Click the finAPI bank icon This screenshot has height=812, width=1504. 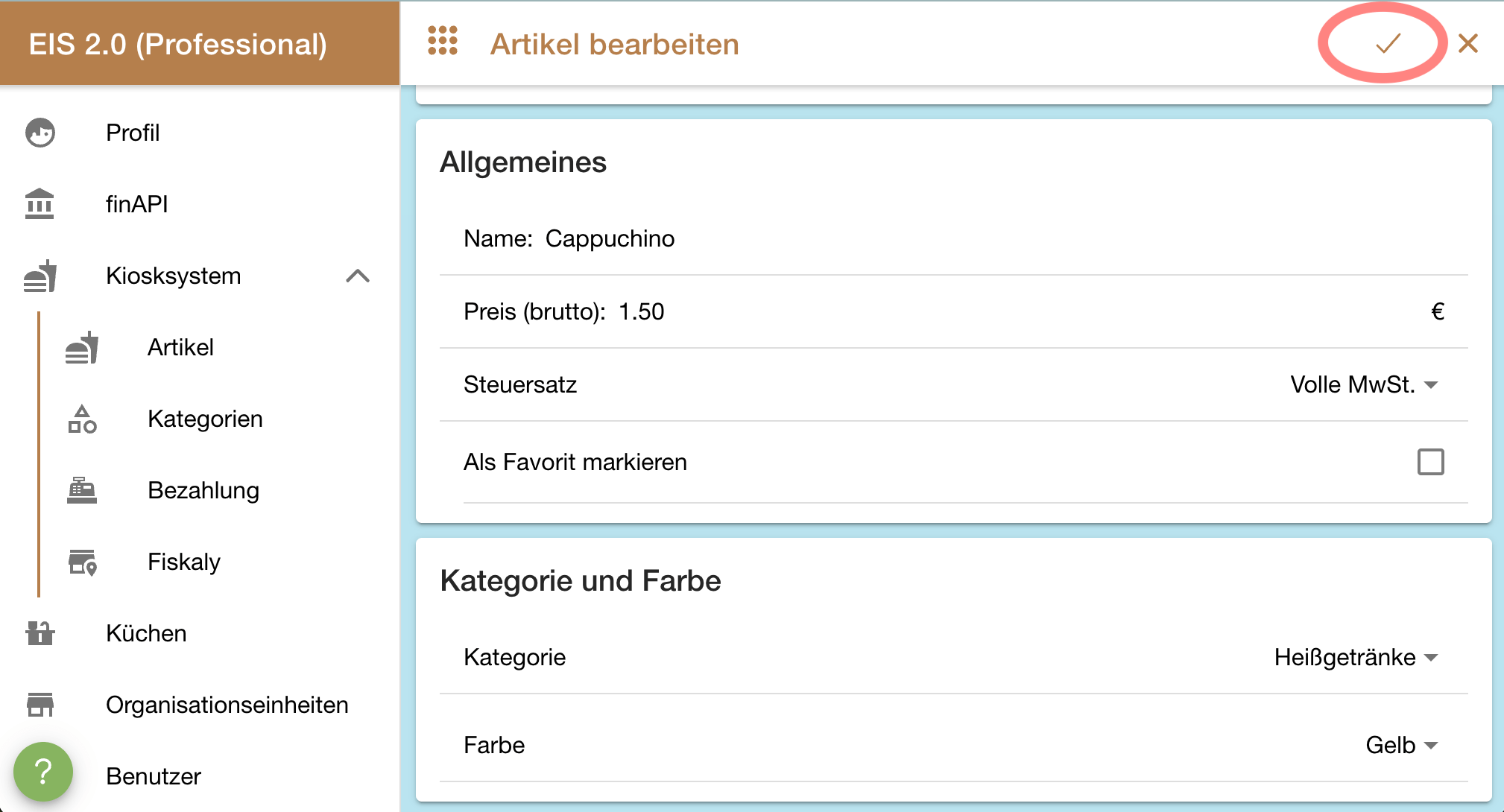coord(40,203)
